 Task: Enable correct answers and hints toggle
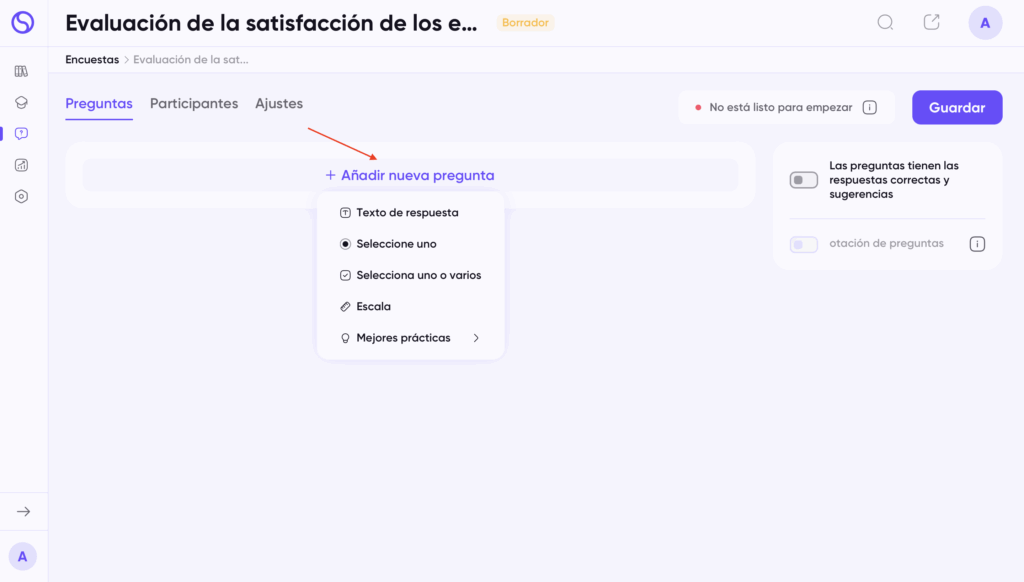pos(803,180)
